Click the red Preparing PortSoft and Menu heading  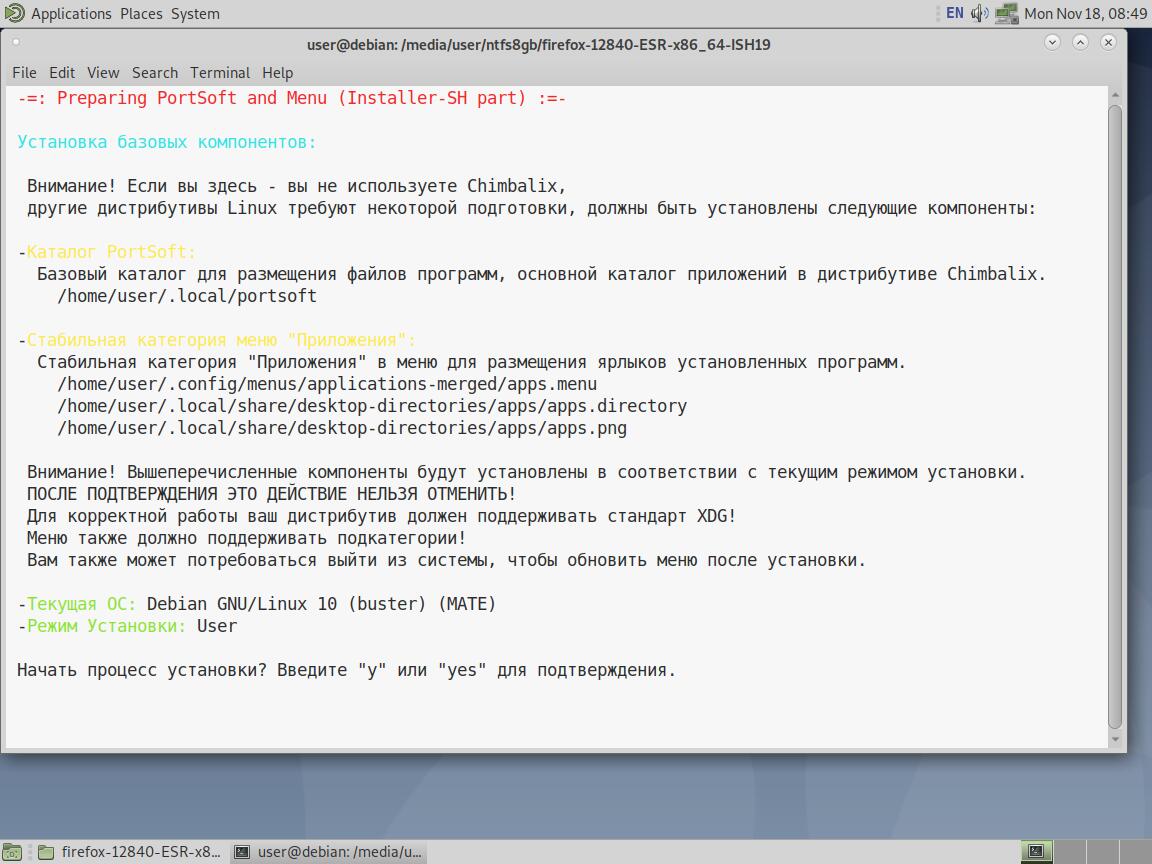292,98
